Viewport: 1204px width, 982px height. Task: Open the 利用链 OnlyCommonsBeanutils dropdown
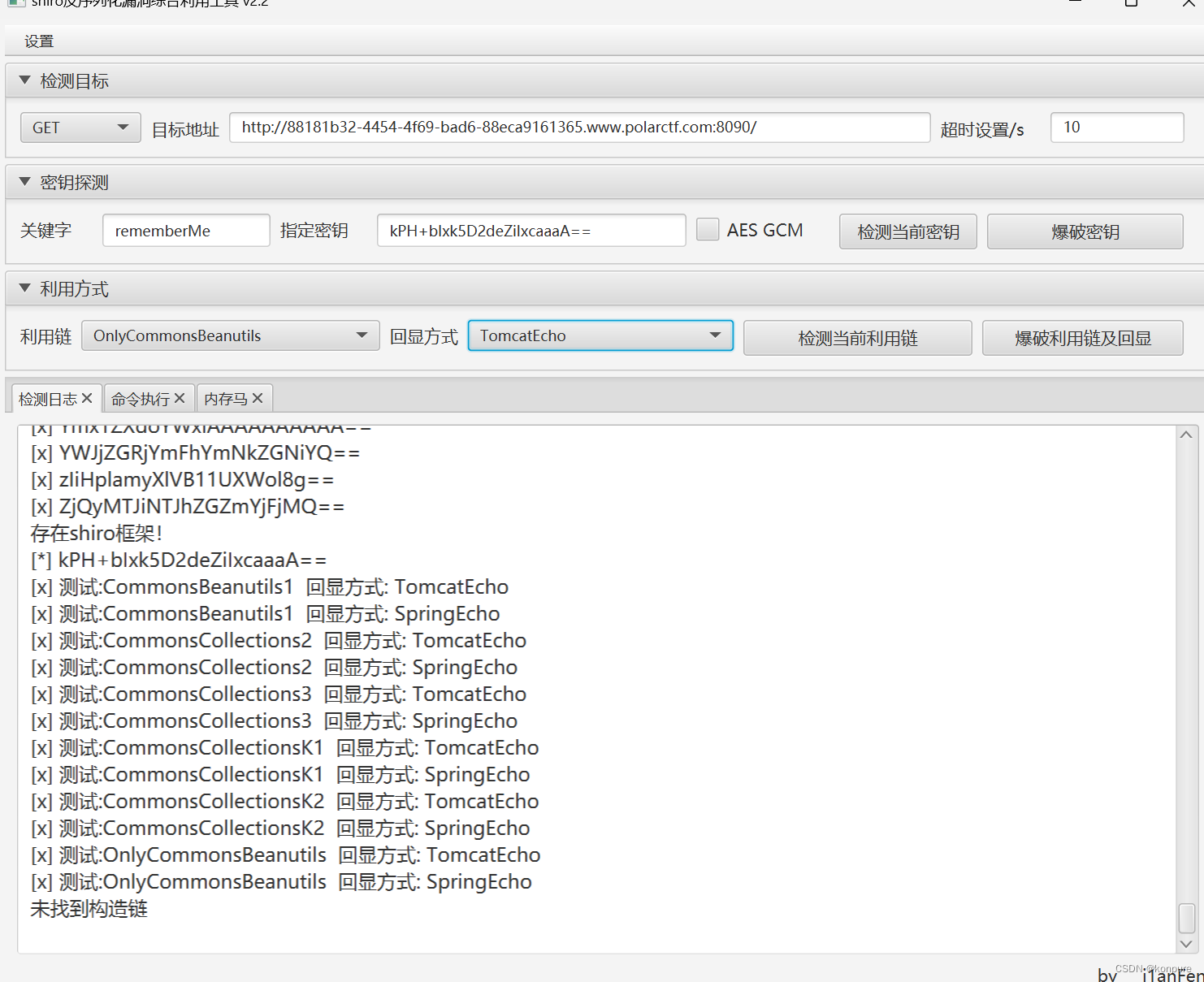coord(230,335)
